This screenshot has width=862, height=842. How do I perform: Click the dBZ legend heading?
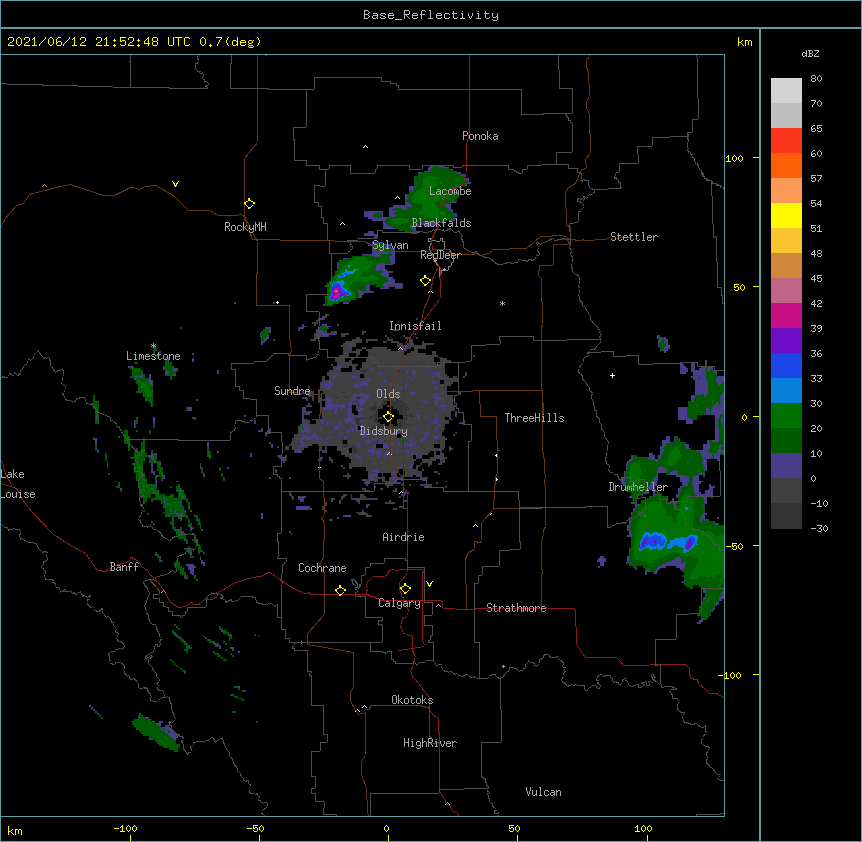coord(810,54)
